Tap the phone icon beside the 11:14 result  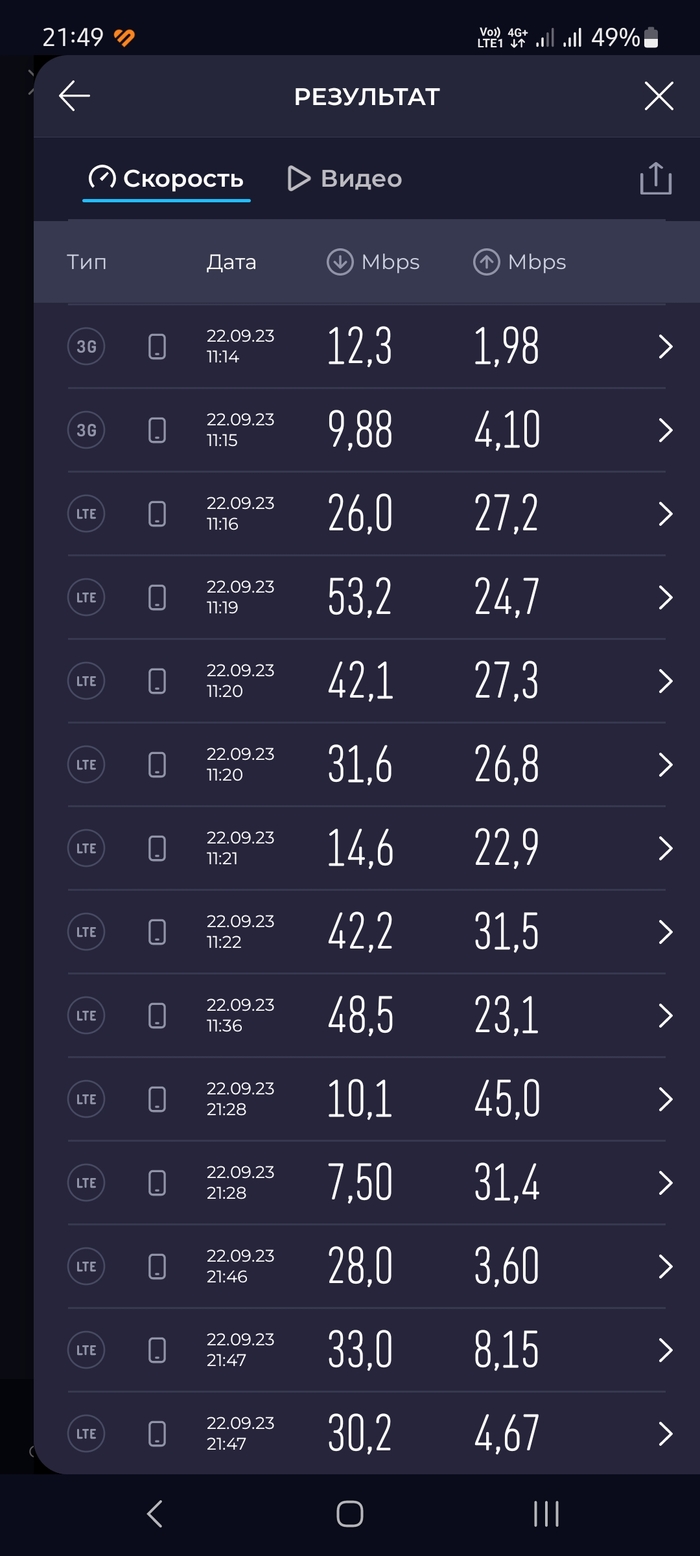[x=157, y=346]
